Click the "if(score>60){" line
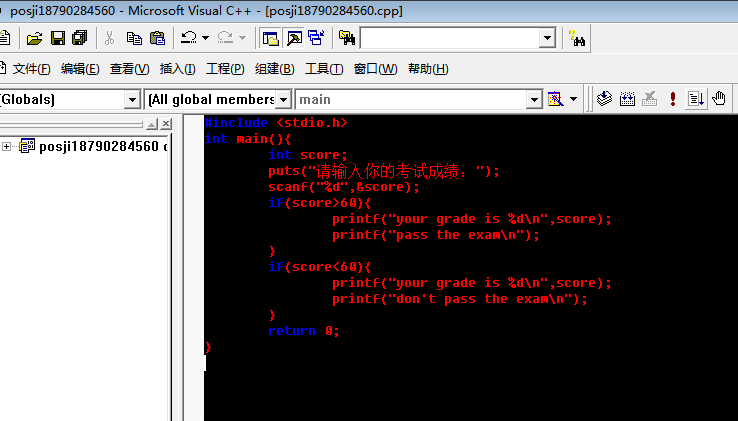The image size is (738, 421). pyautogui.click(x=320, y=203)
